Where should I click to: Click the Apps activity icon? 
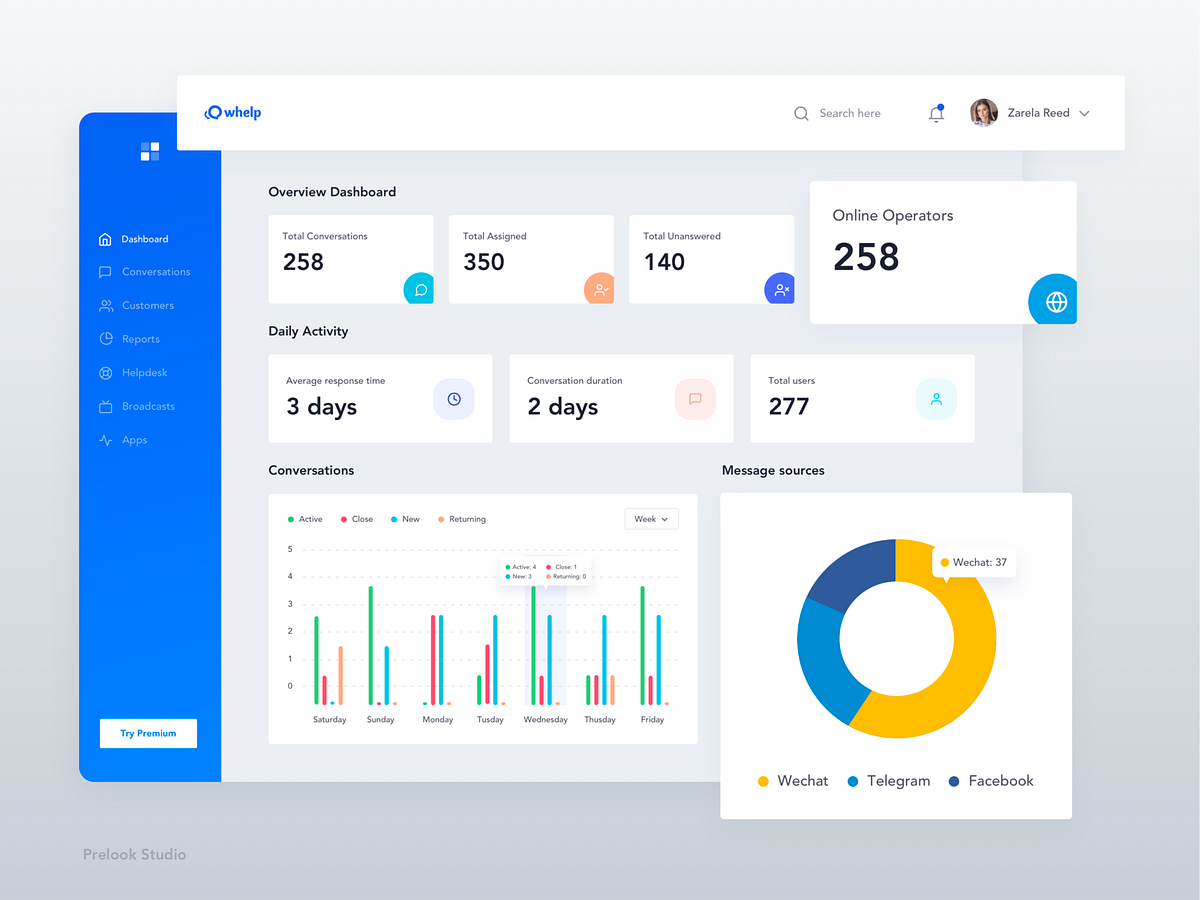(x=106, y=439)
